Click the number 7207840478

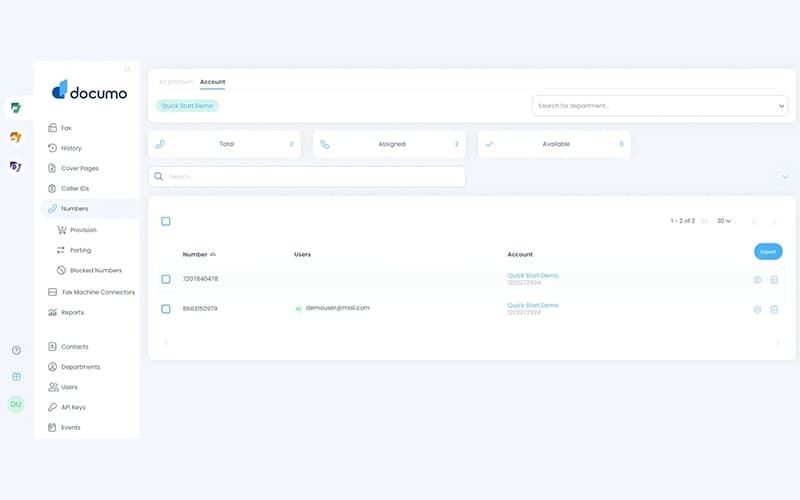coord(200,279)
